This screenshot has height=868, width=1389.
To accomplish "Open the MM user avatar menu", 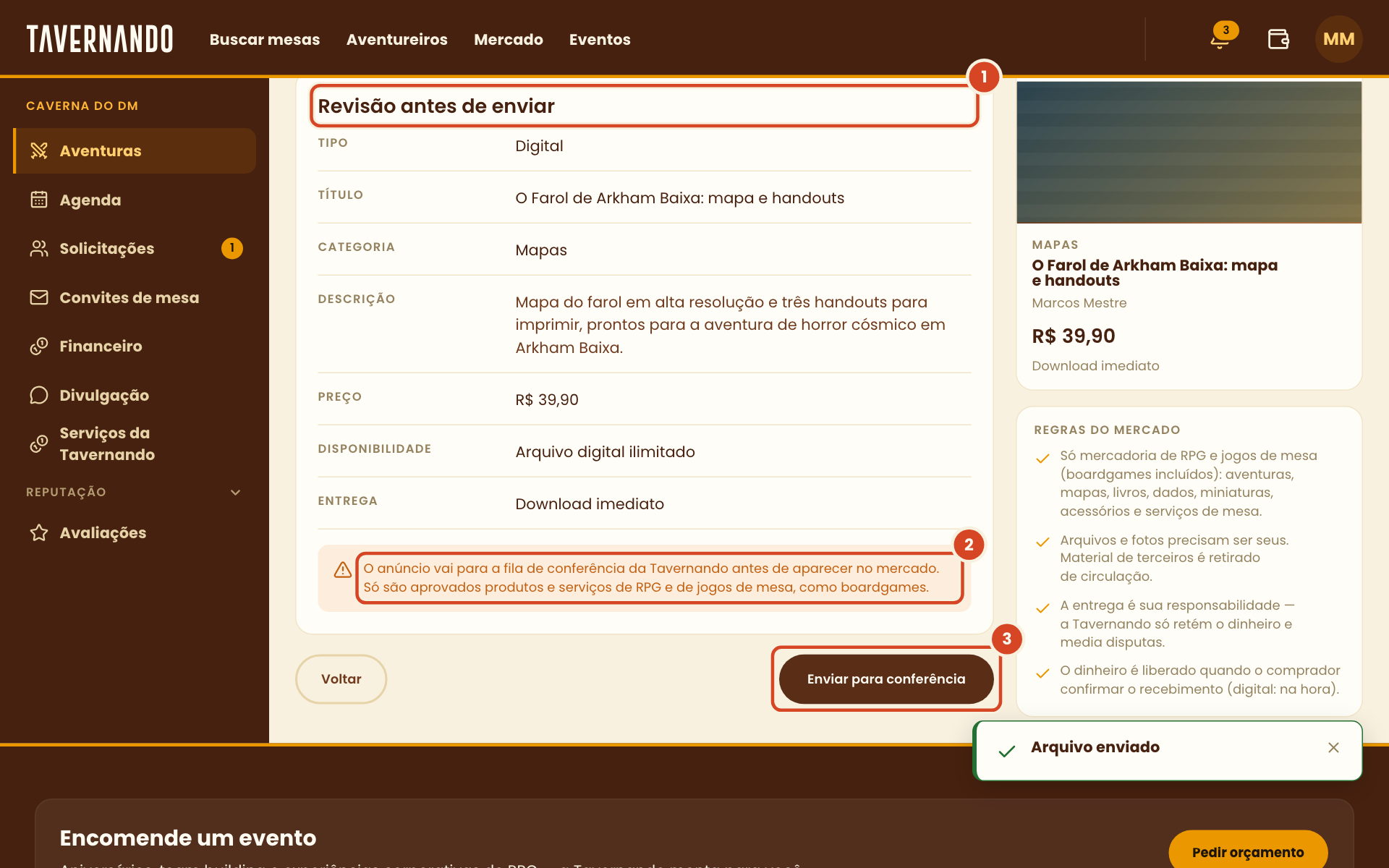I will pos(1338,39).
